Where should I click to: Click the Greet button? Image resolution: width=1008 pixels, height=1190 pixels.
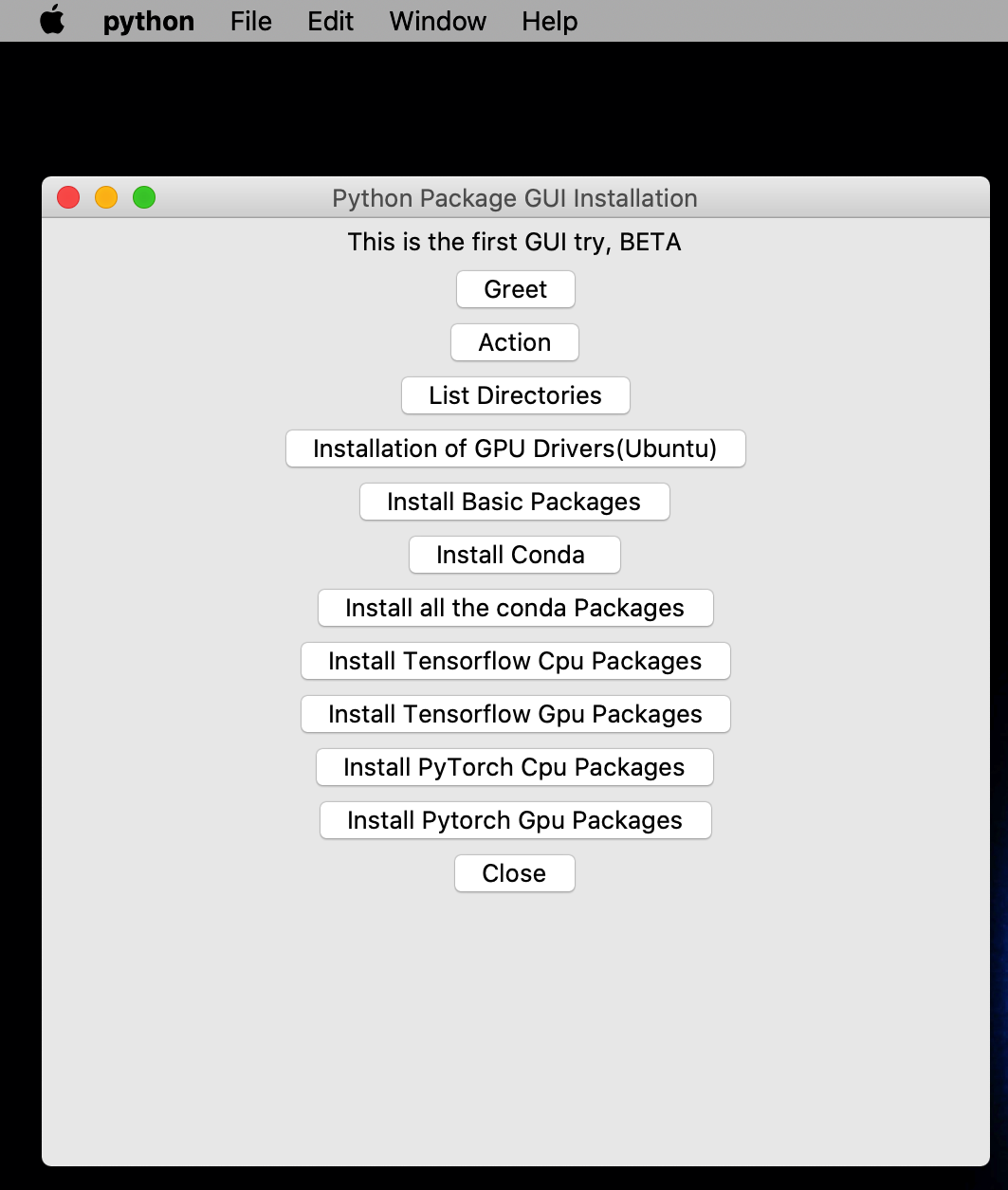click(515, 289)
